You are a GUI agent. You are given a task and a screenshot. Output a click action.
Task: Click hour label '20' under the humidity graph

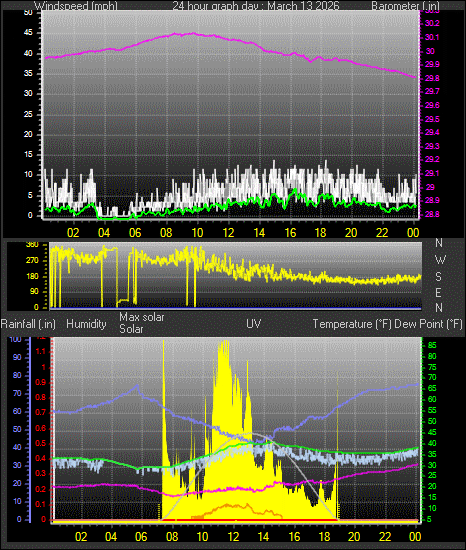[x=354, y=537]
